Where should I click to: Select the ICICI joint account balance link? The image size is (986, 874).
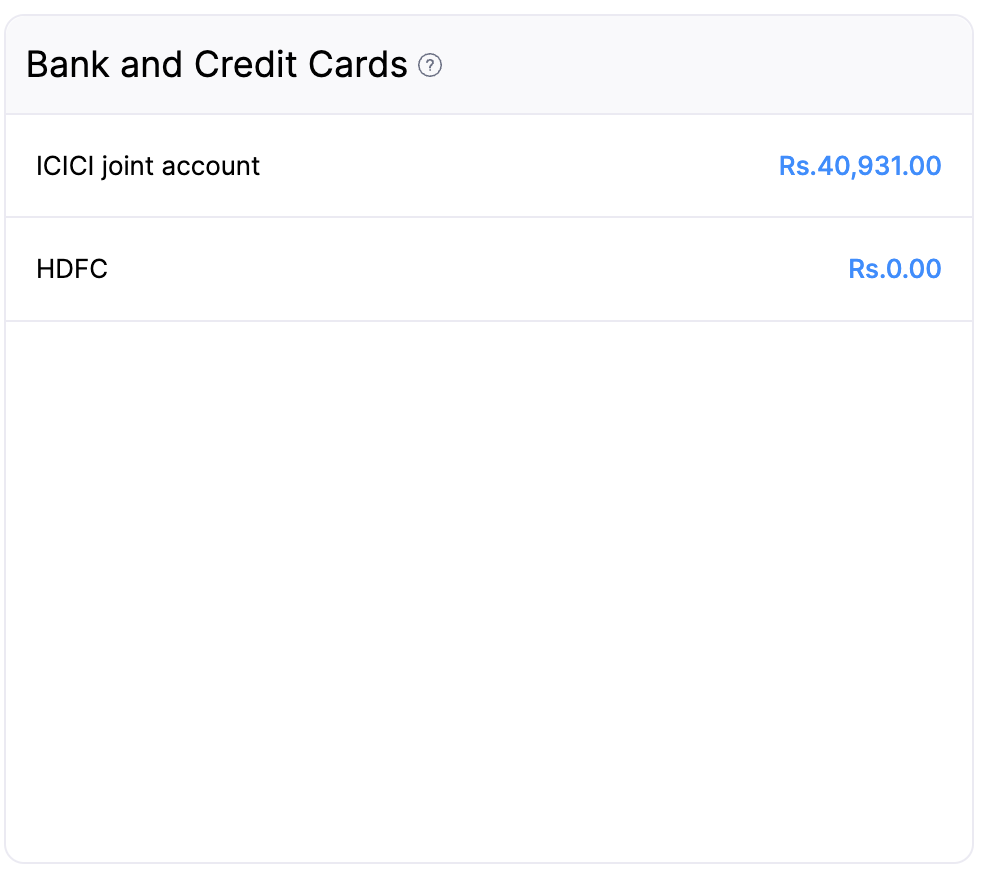click(858, 166)
